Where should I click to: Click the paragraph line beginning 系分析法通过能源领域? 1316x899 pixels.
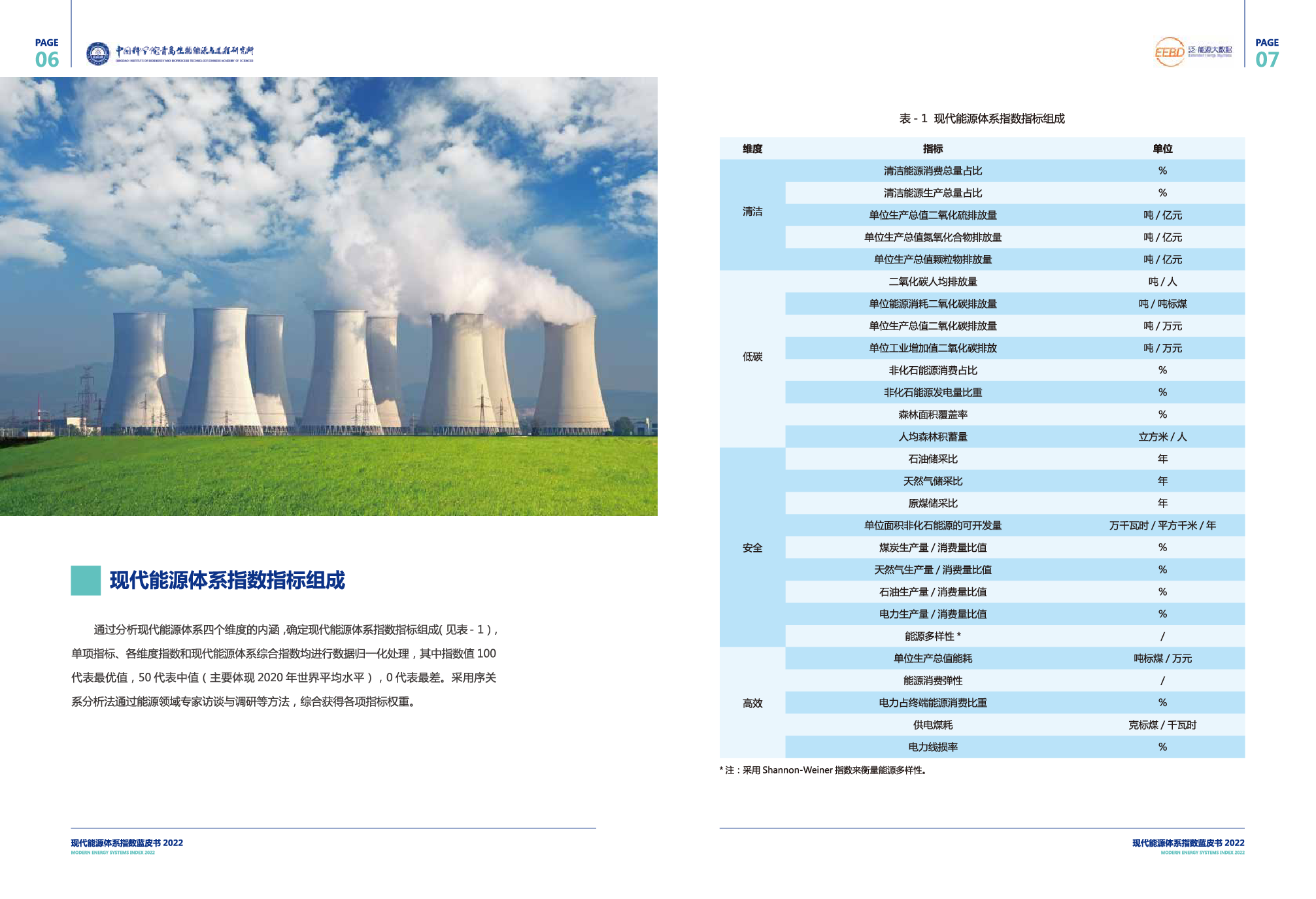pos(243,702)
